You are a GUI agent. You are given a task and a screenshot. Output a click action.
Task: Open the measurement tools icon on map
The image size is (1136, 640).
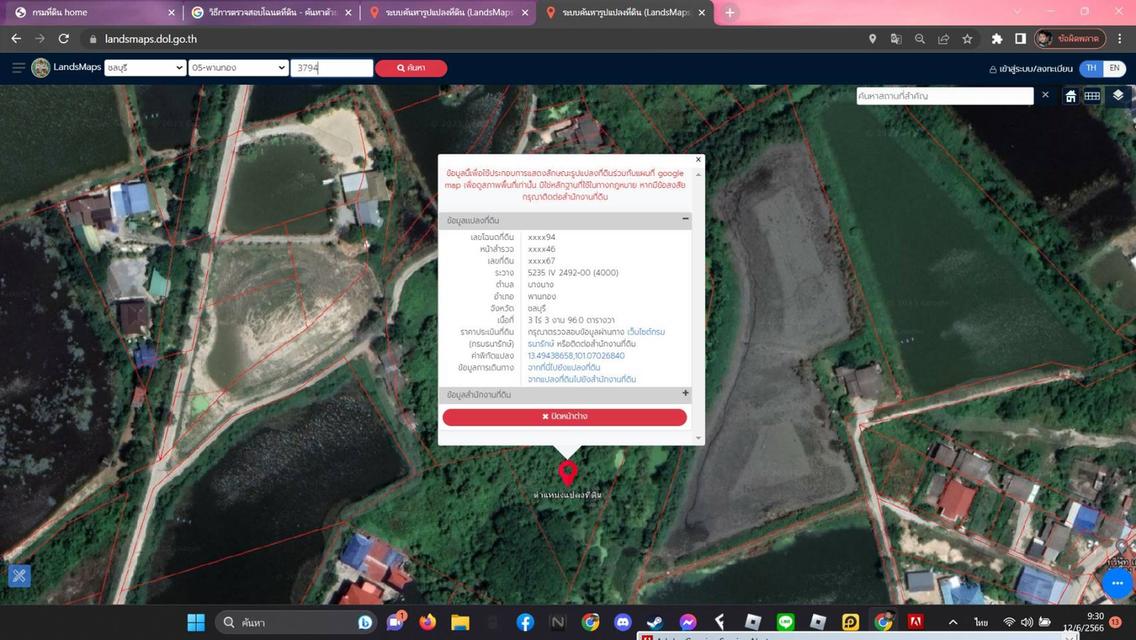(x=19, y=575)
